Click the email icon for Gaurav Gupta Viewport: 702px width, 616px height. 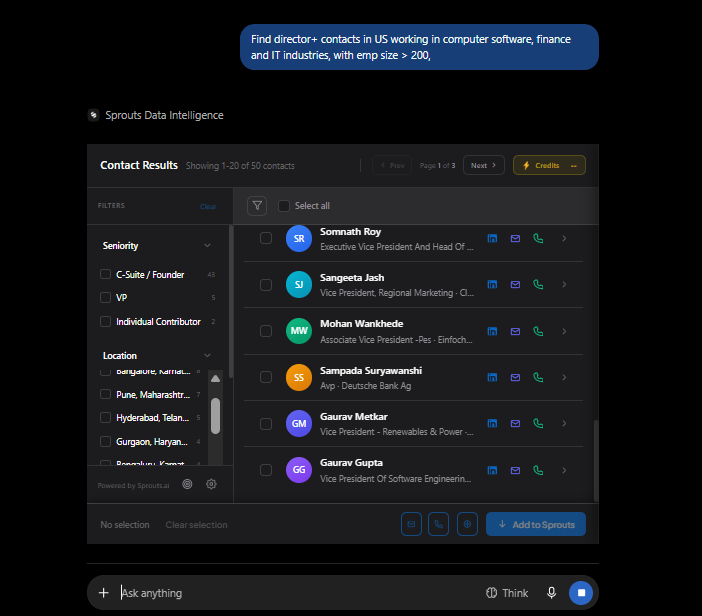(515, 470)
